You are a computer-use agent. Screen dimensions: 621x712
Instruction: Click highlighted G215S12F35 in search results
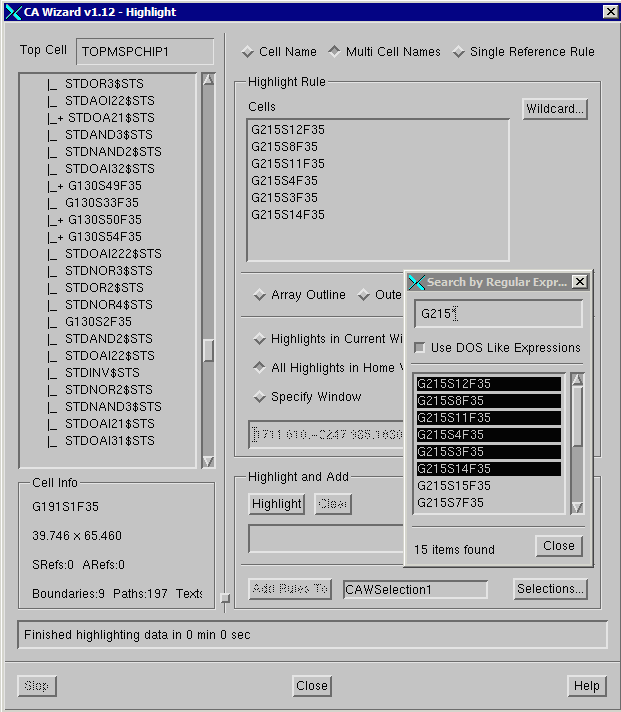[x=489, y=384]
